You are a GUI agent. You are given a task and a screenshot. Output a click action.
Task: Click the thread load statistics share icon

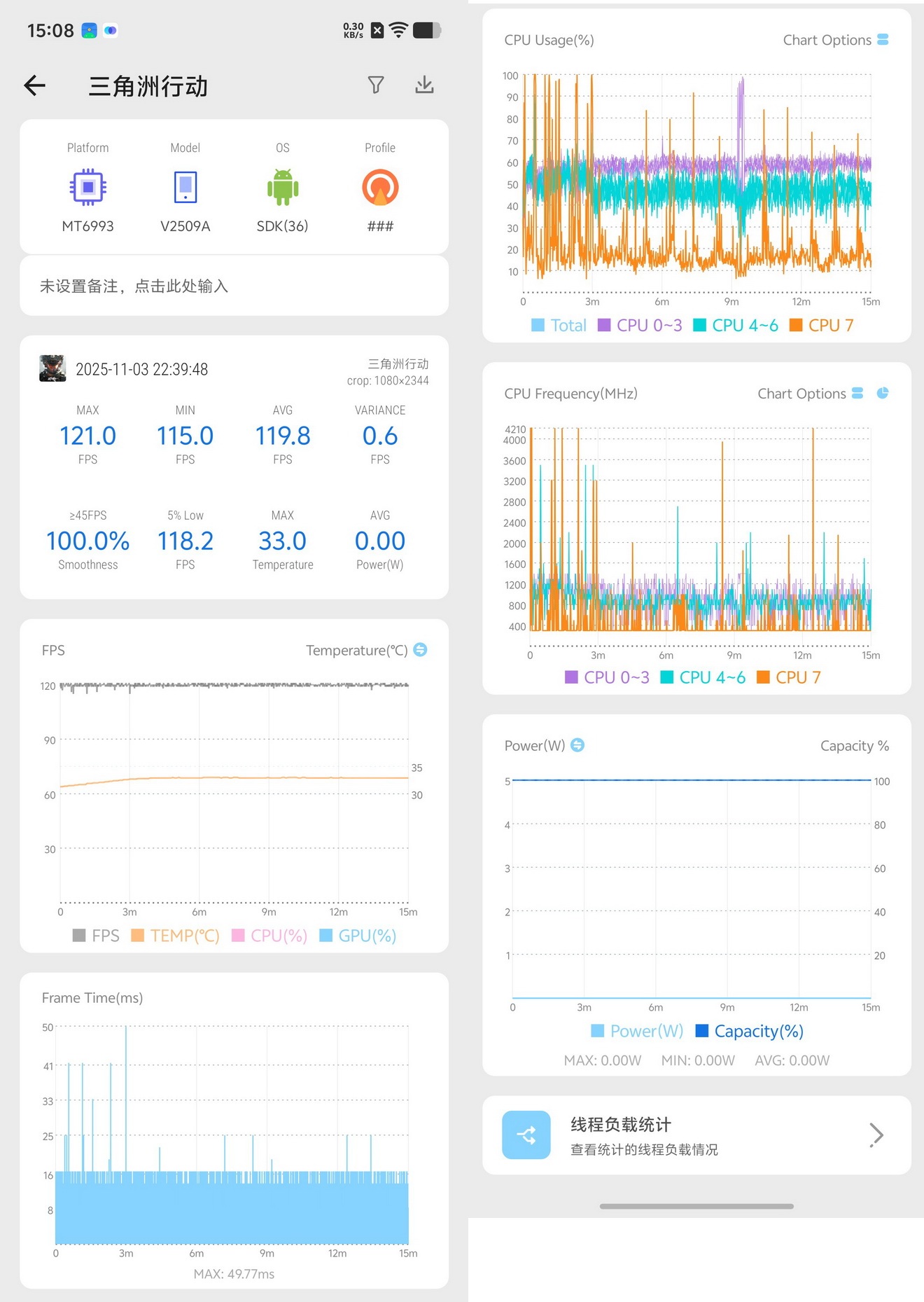click(x=526, y=1135)
